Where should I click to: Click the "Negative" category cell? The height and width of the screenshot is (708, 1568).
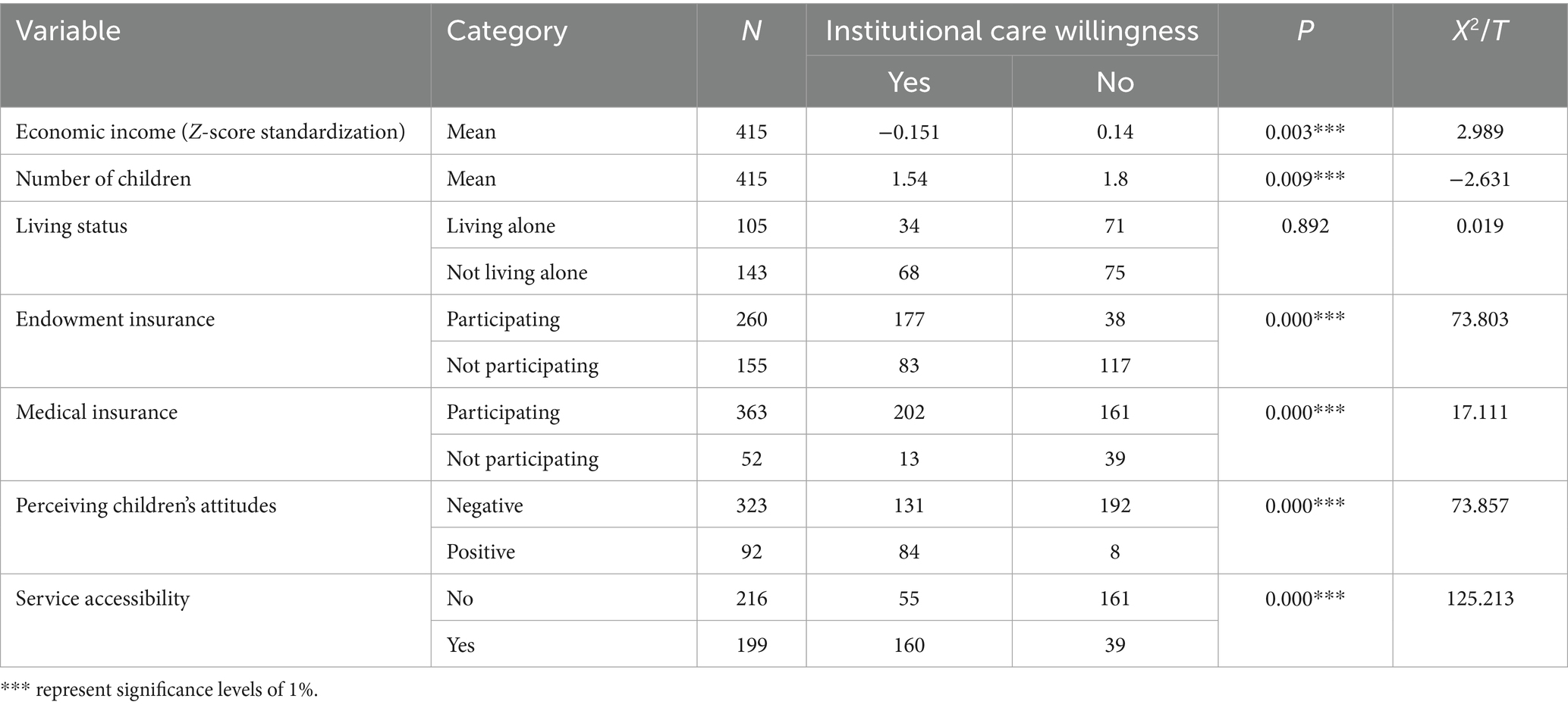485,506
